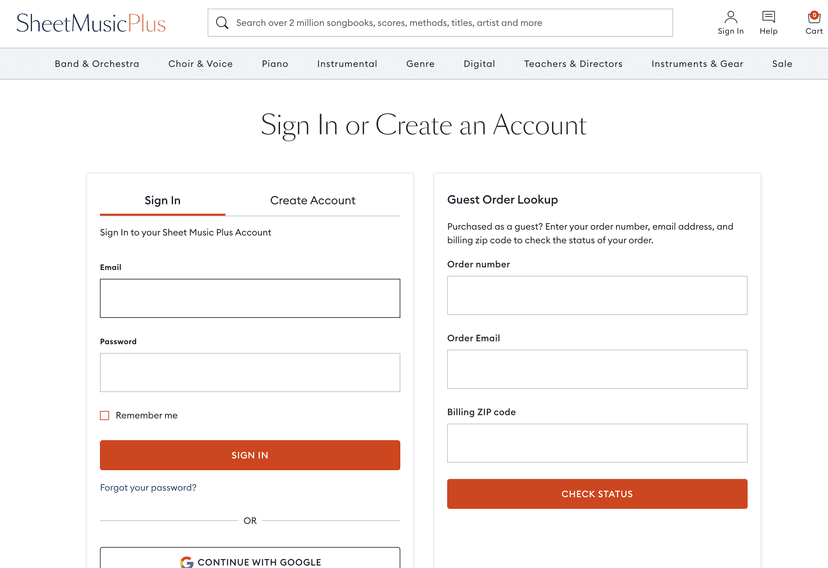Open the Help chat icon
Viewport: 828px width, 568px height.
768,17
